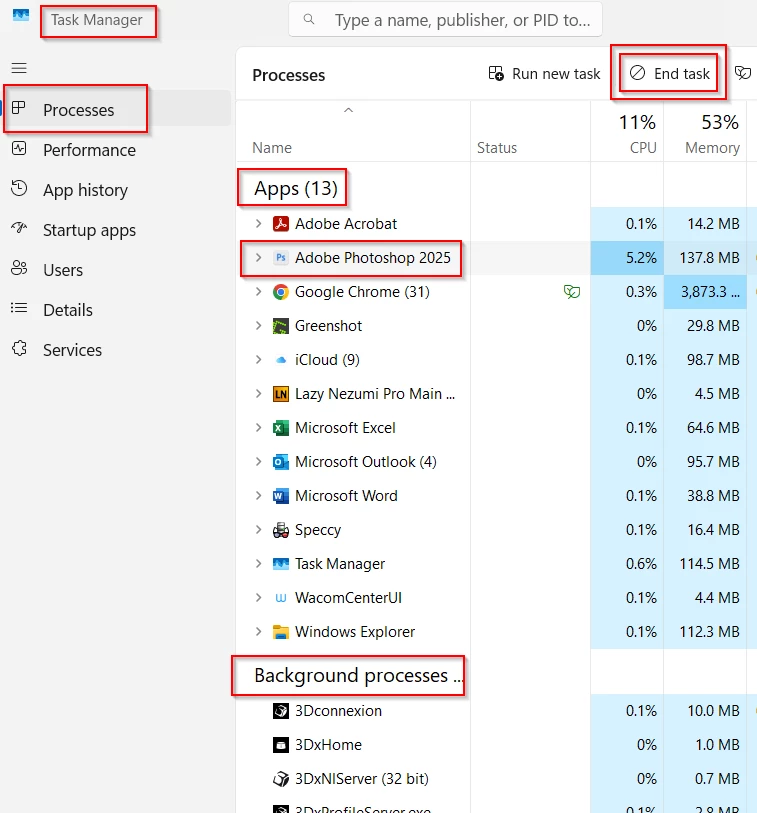Expand the Speccy process group
757x813 pixels.
pyautogui.click(x=258, y=529)
